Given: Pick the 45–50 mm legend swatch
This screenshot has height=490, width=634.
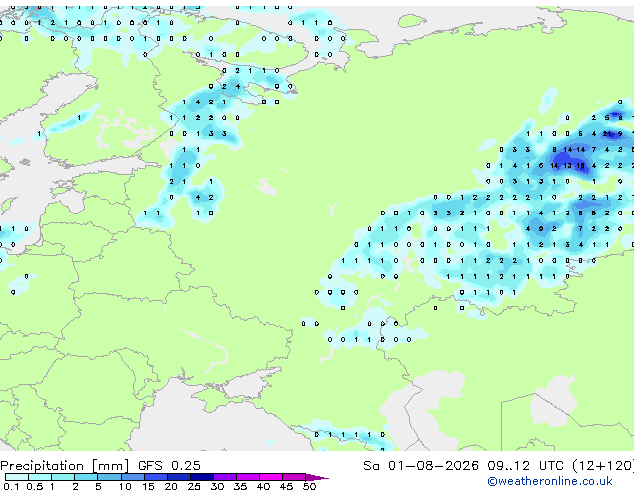Looking at the screenshot, I should coord(294,477).
